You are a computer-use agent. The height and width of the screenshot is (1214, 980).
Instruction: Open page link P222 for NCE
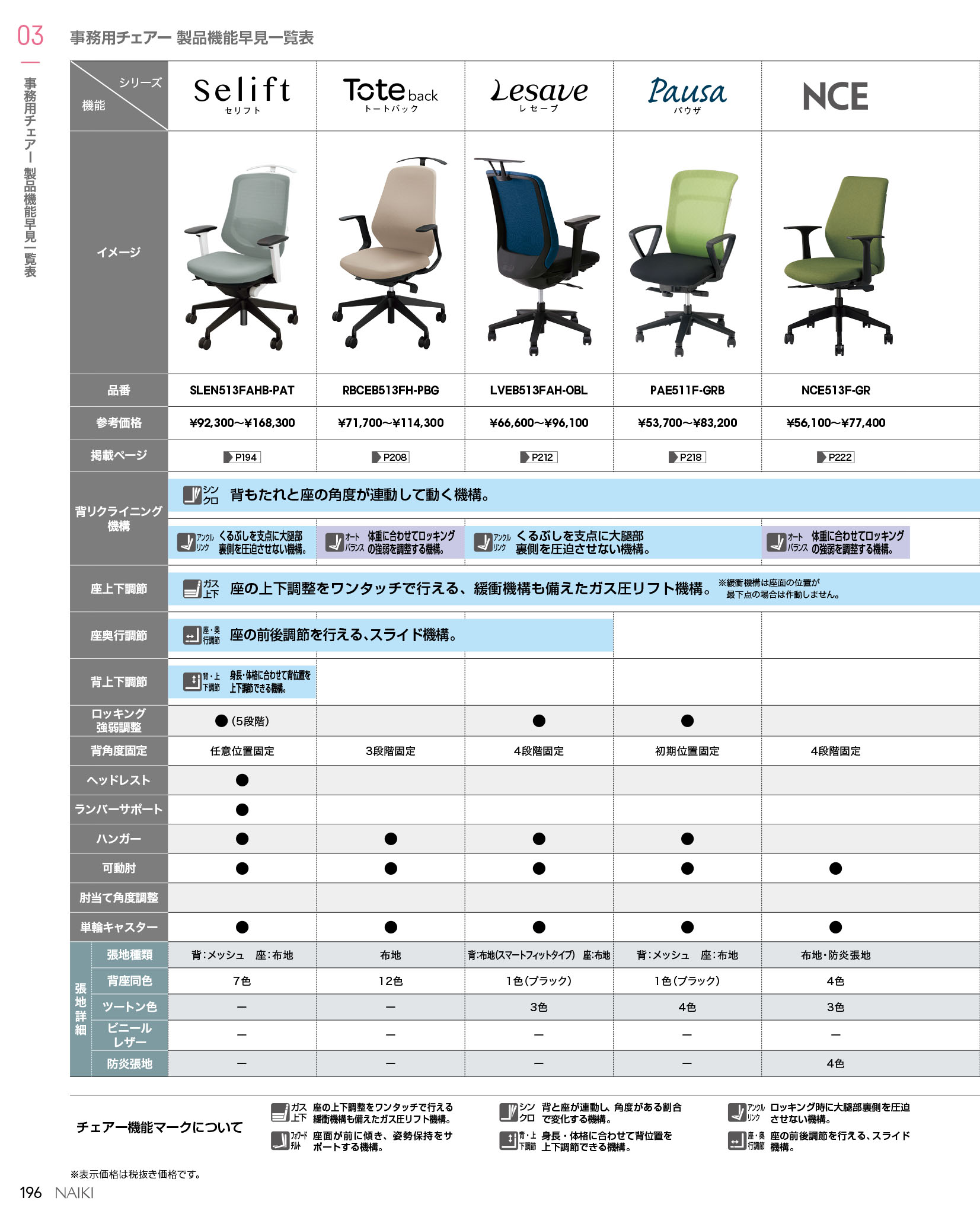point(835,457)
